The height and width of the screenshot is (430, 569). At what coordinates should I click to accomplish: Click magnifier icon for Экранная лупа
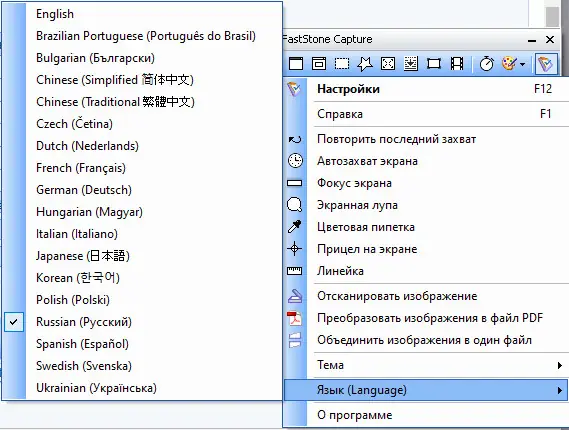click(294, 205)
